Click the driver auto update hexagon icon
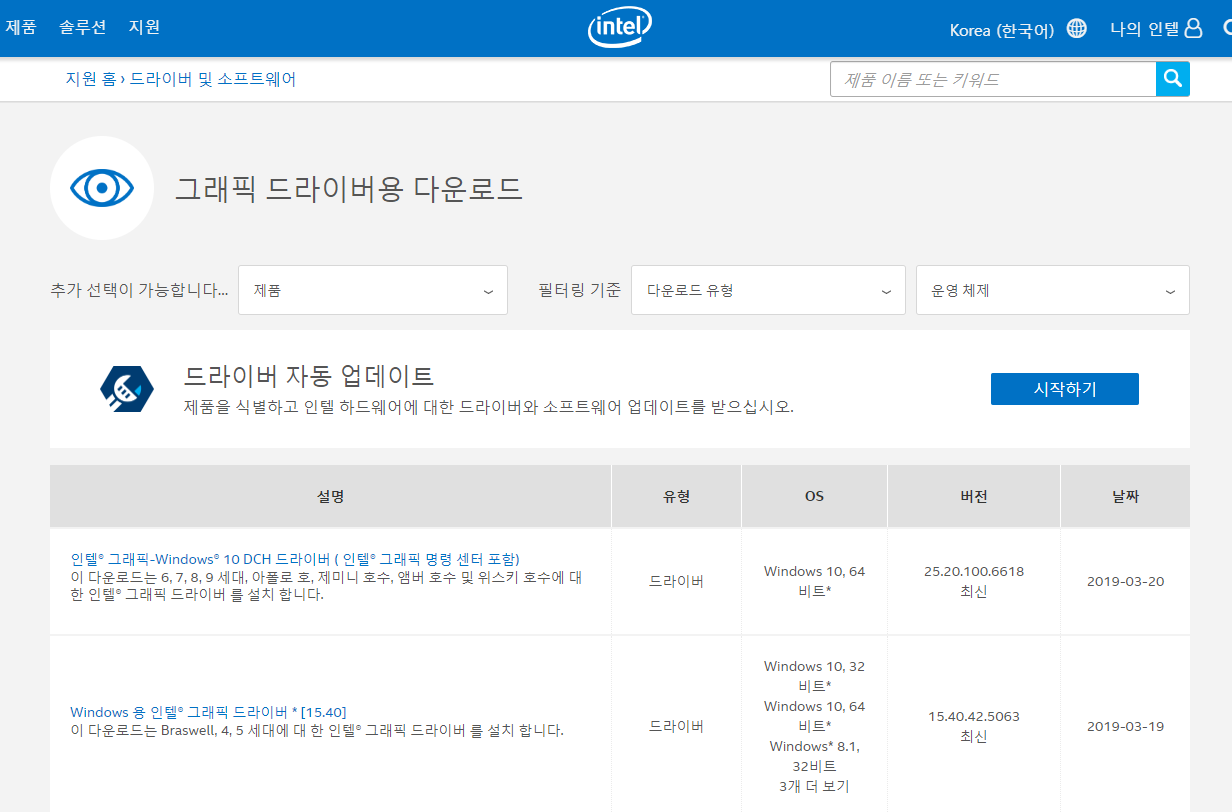 click(x=127, y=389)
